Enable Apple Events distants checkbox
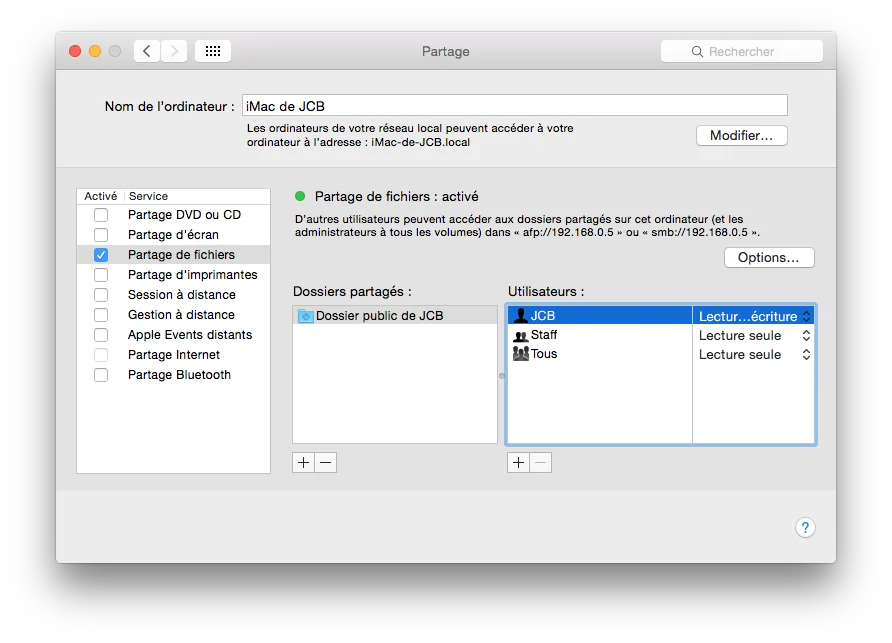This screenshot has height=643, width=892. (101, 335)
